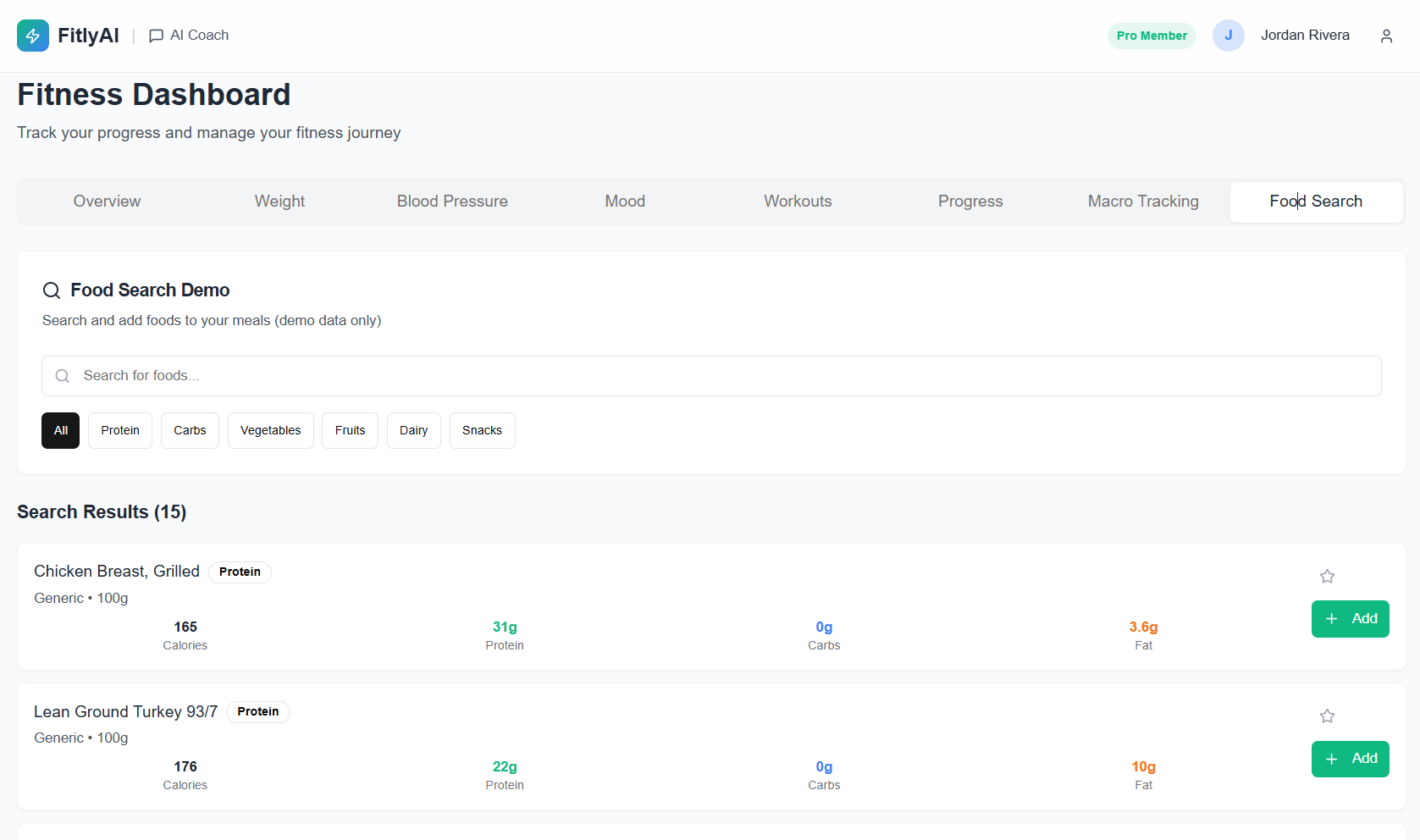Enable the Protein food filter
The width and height of the screenshot is (1420, 840).
tap(119, 430)
